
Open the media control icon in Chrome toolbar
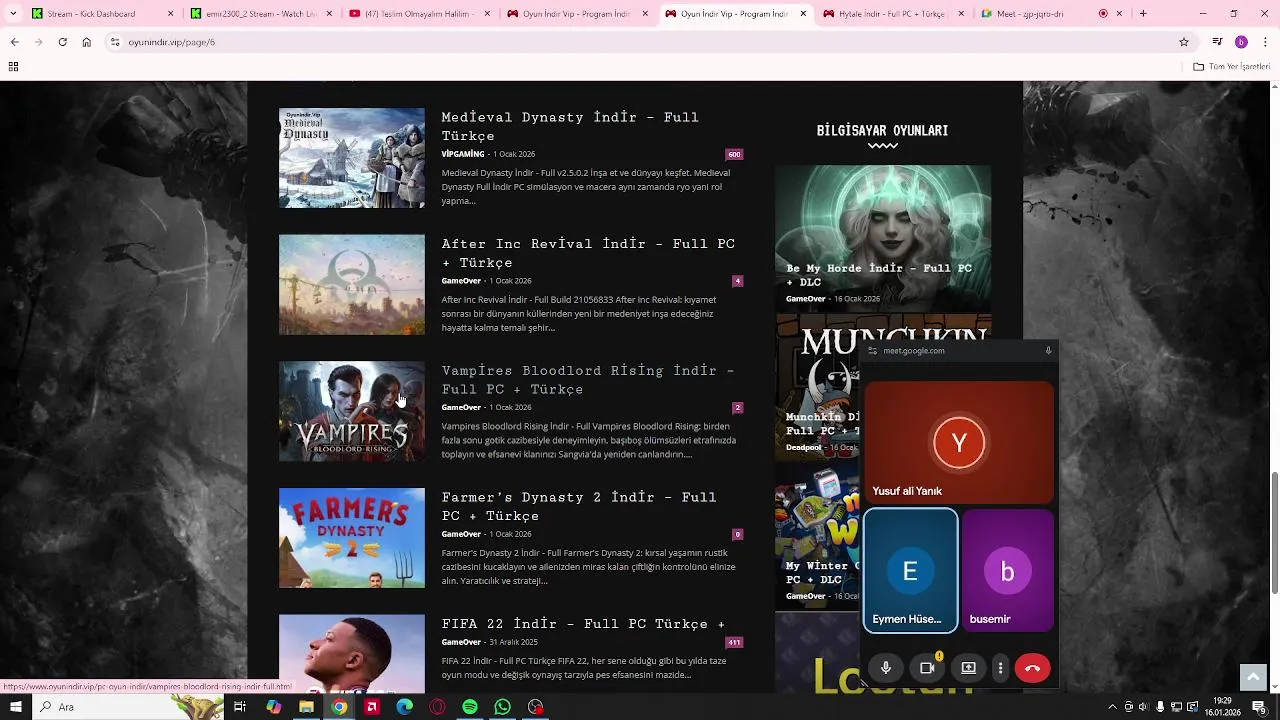[1217, 42]
